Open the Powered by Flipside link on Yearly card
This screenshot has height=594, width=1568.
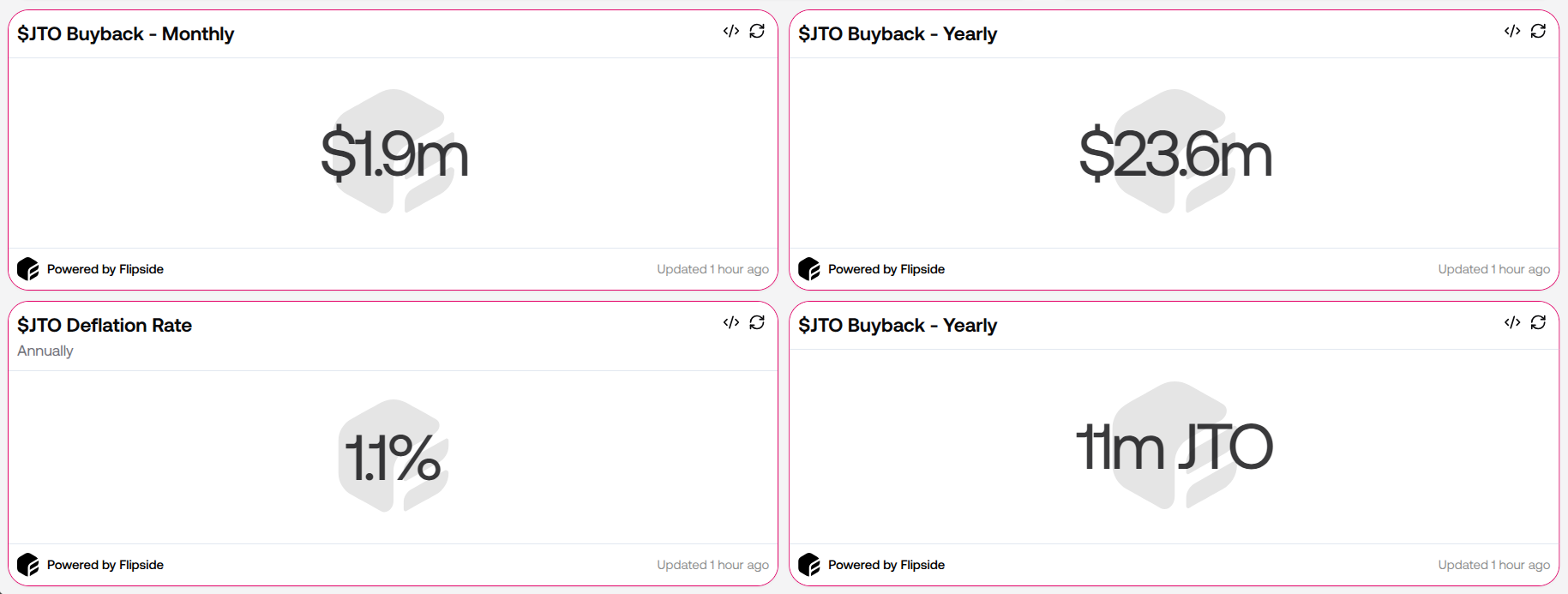coord(886,268)
